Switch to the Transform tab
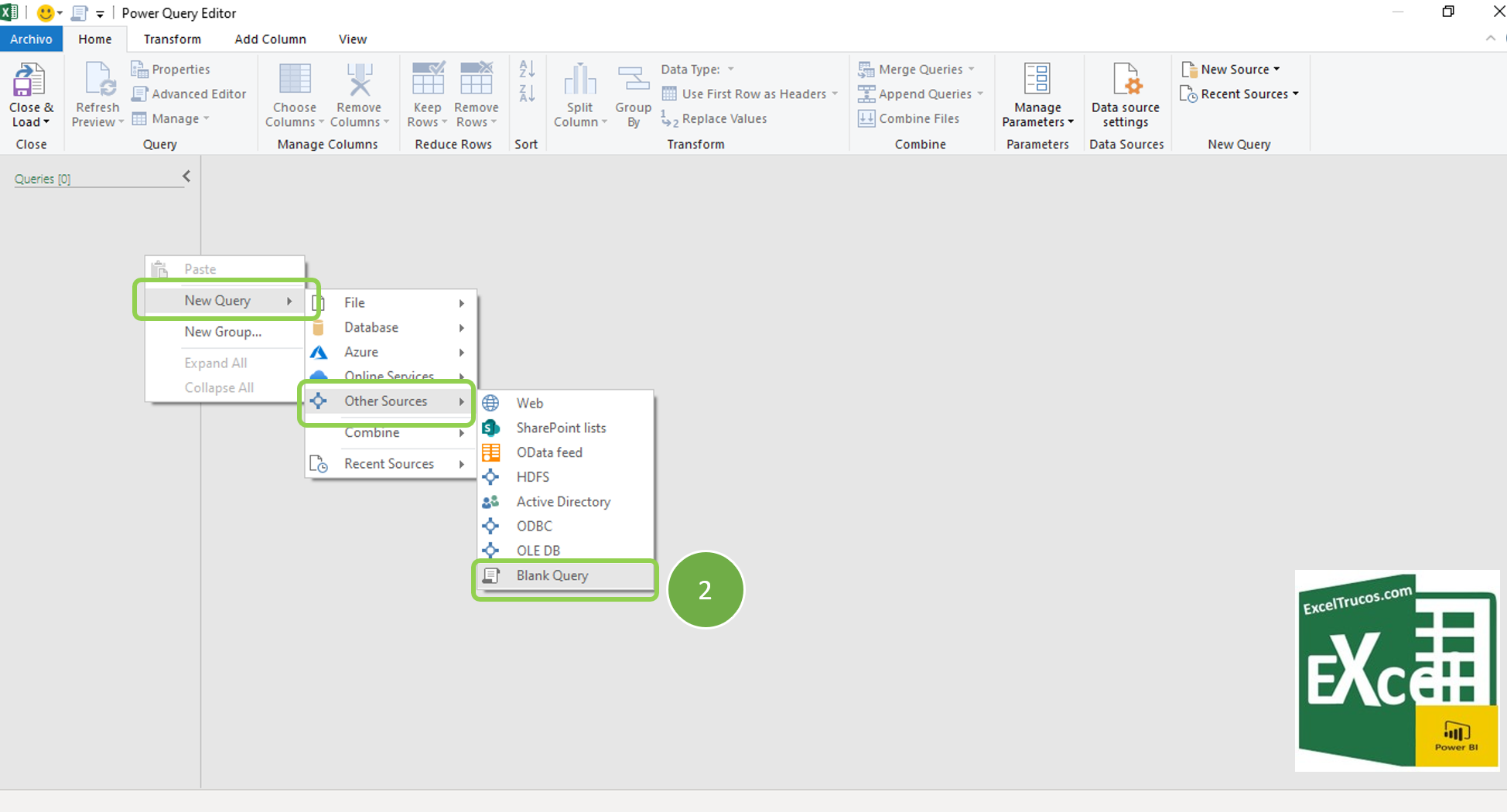1507x812 pixels. click(x=172, y=39)
